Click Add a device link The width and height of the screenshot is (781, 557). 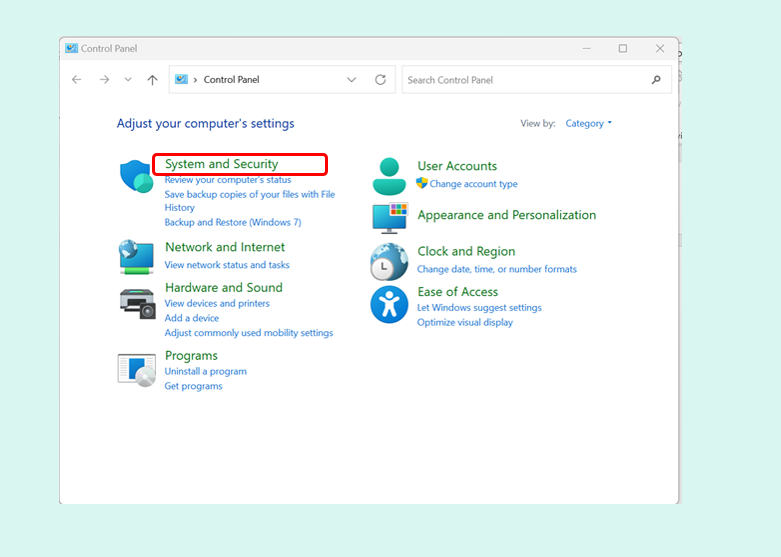[191, 318]
